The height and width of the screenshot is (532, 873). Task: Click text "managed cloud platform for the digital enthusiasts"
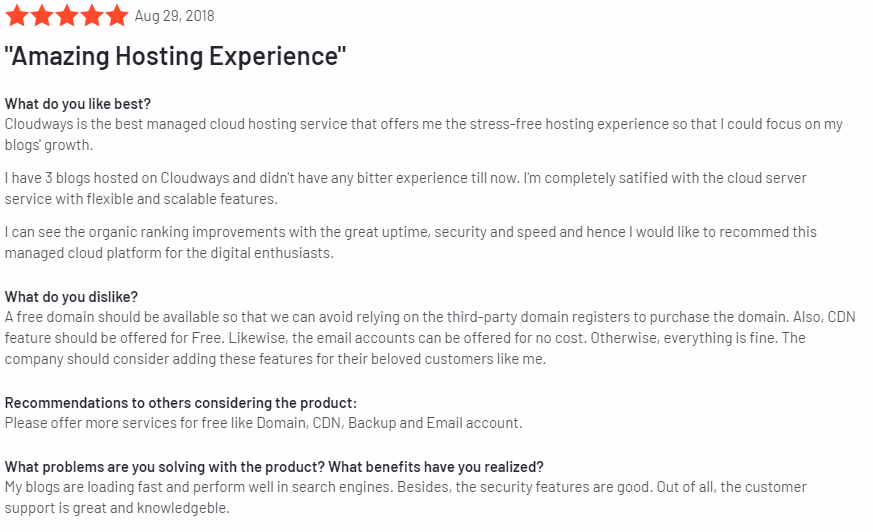point(169,253)
